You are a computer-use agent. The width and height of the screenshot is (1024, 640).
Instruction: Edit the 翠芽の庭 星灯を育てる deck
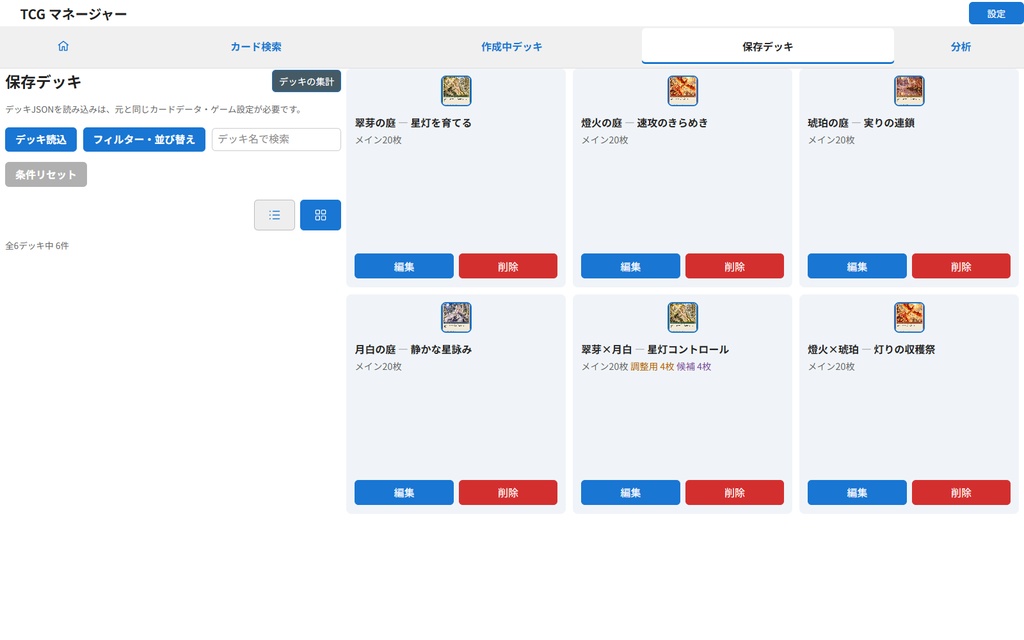click(x=404, y=266)
